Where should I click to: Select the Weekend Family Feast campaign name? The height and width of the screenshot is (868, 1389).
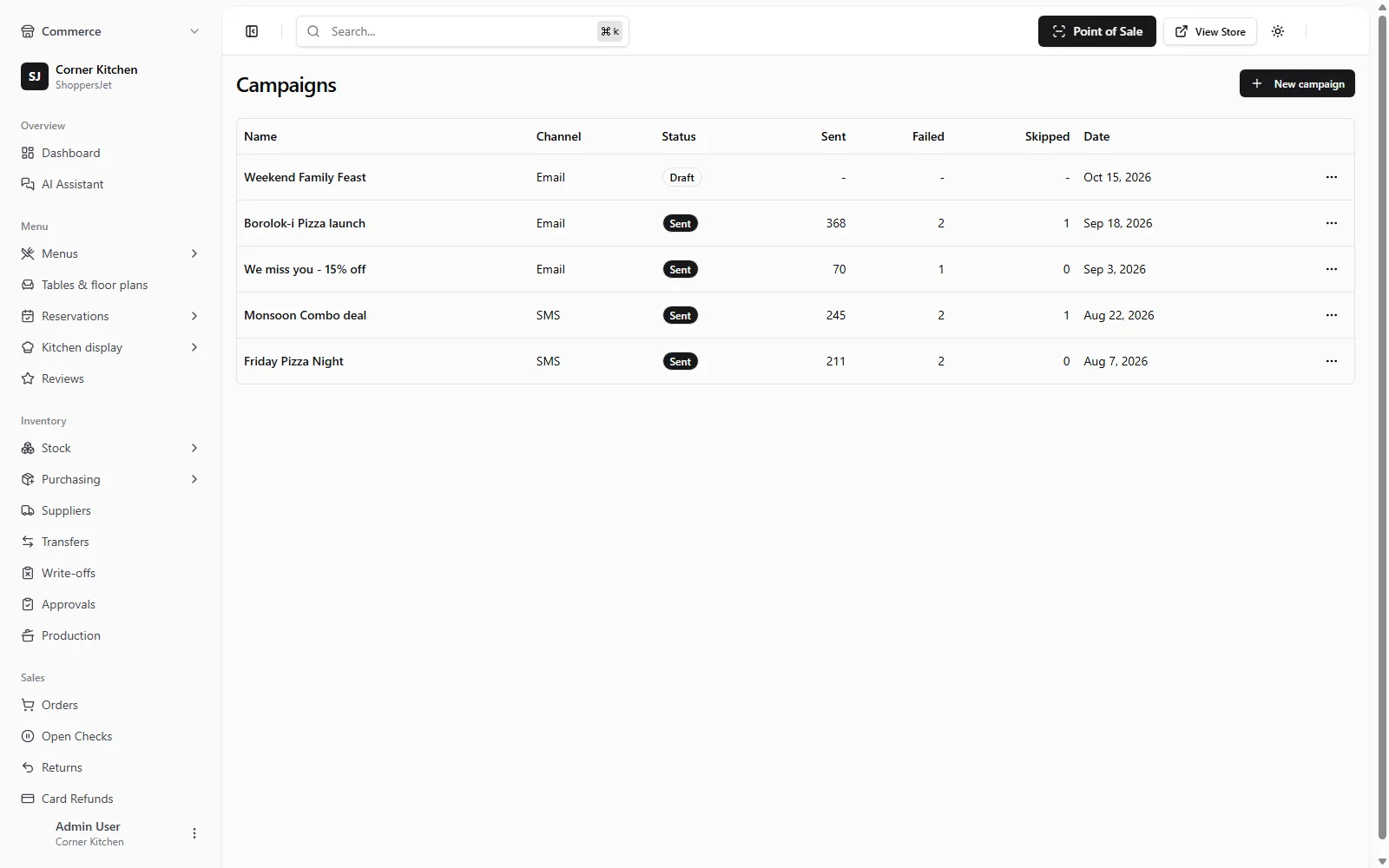[305, 177]
